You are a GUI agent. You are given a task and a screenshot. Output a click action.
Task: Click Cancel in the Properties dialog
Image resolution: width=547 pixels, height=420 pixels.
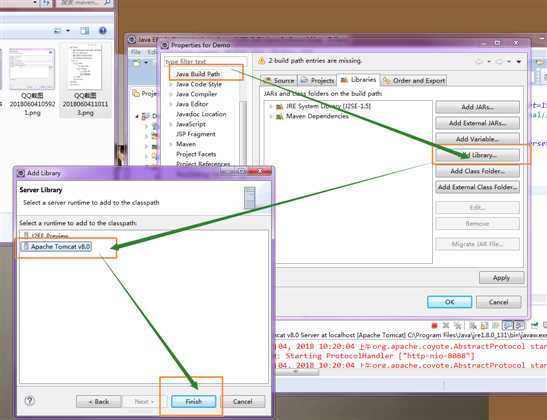(499, 302)
